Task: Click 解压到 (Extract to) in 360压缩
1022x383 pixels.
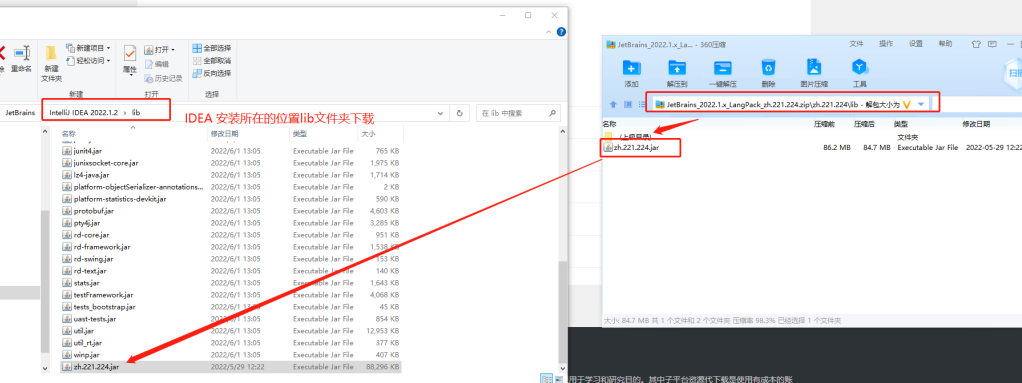Action: [x=677, y=73]
